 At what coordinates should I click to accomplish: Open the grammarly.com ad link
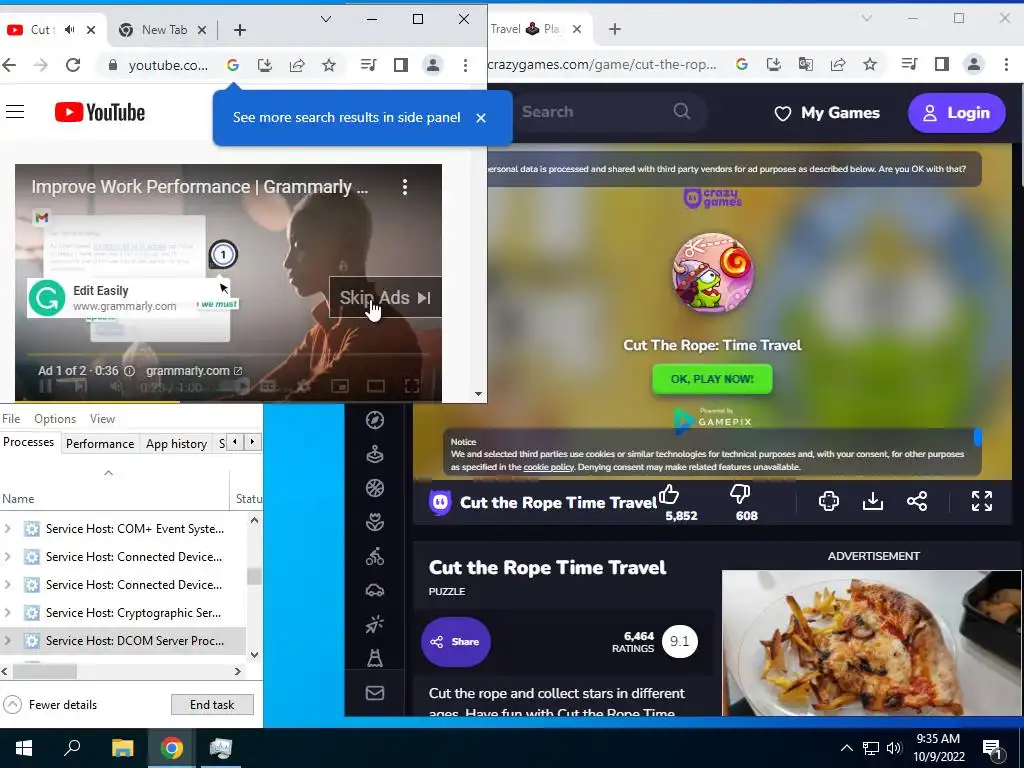[194, 371]
